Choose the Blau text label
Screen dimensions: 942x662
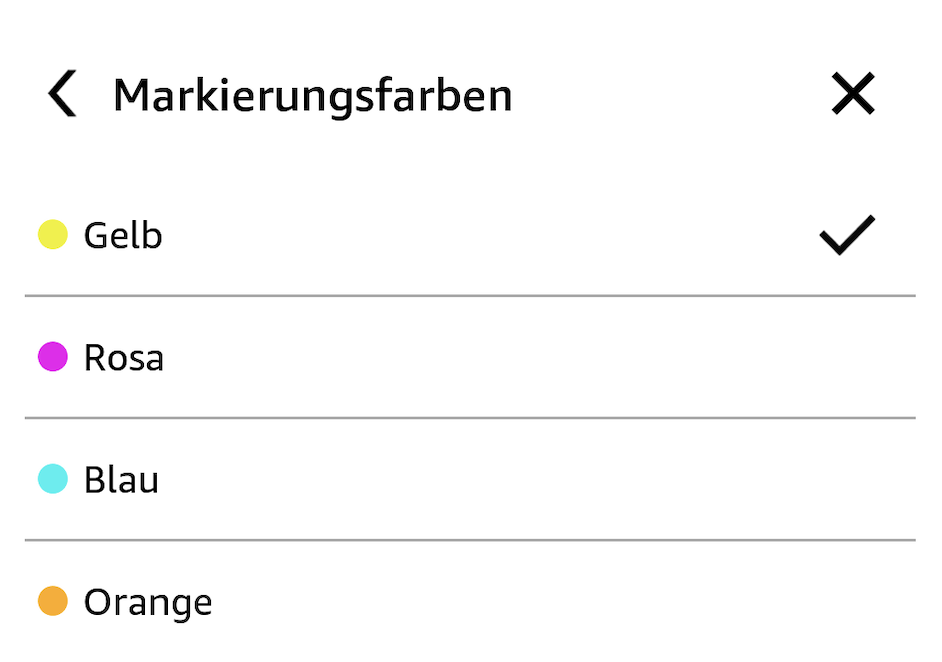121,480
